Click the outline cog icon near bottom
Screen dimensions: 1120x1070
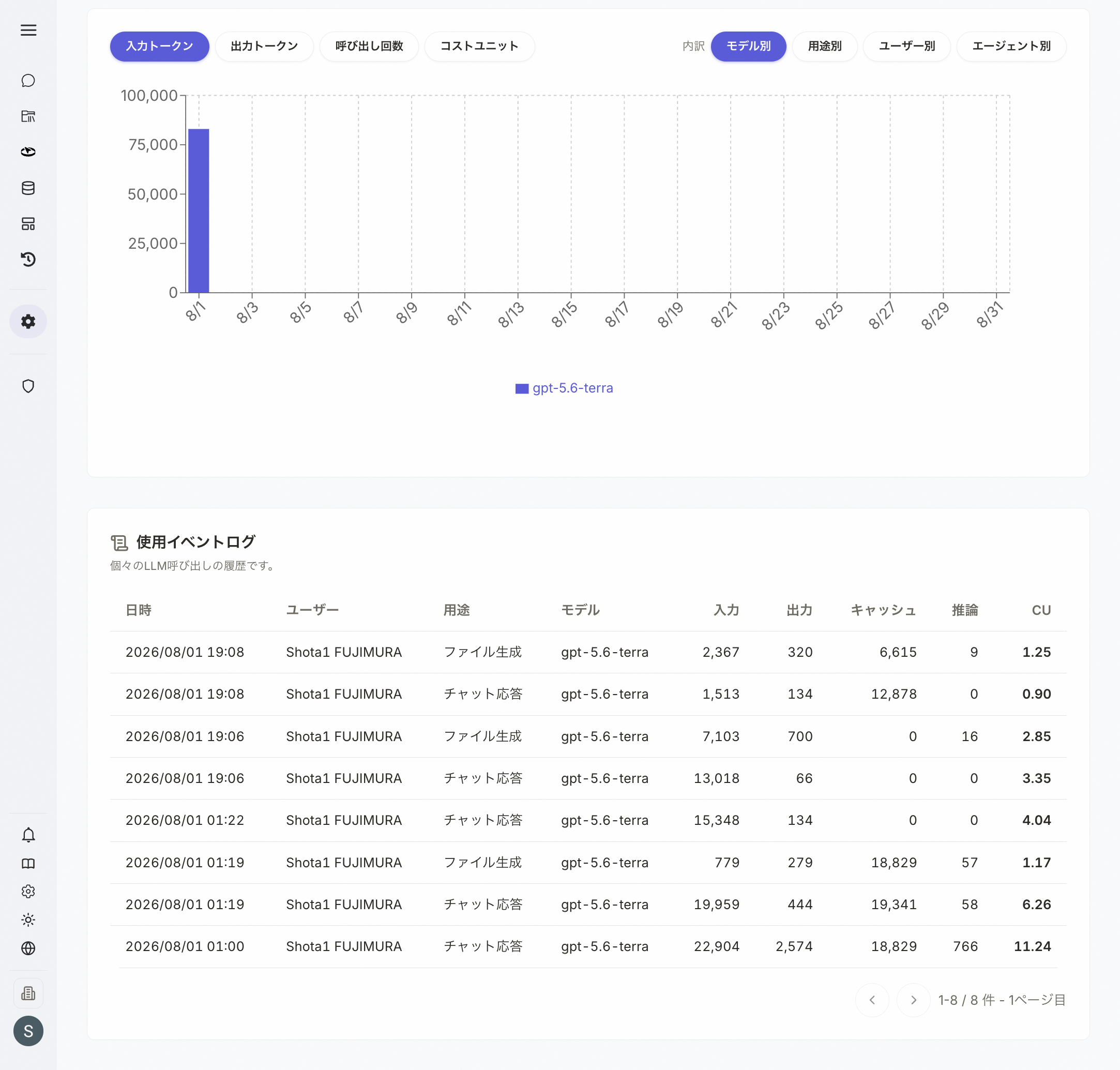tap(28, 892)
